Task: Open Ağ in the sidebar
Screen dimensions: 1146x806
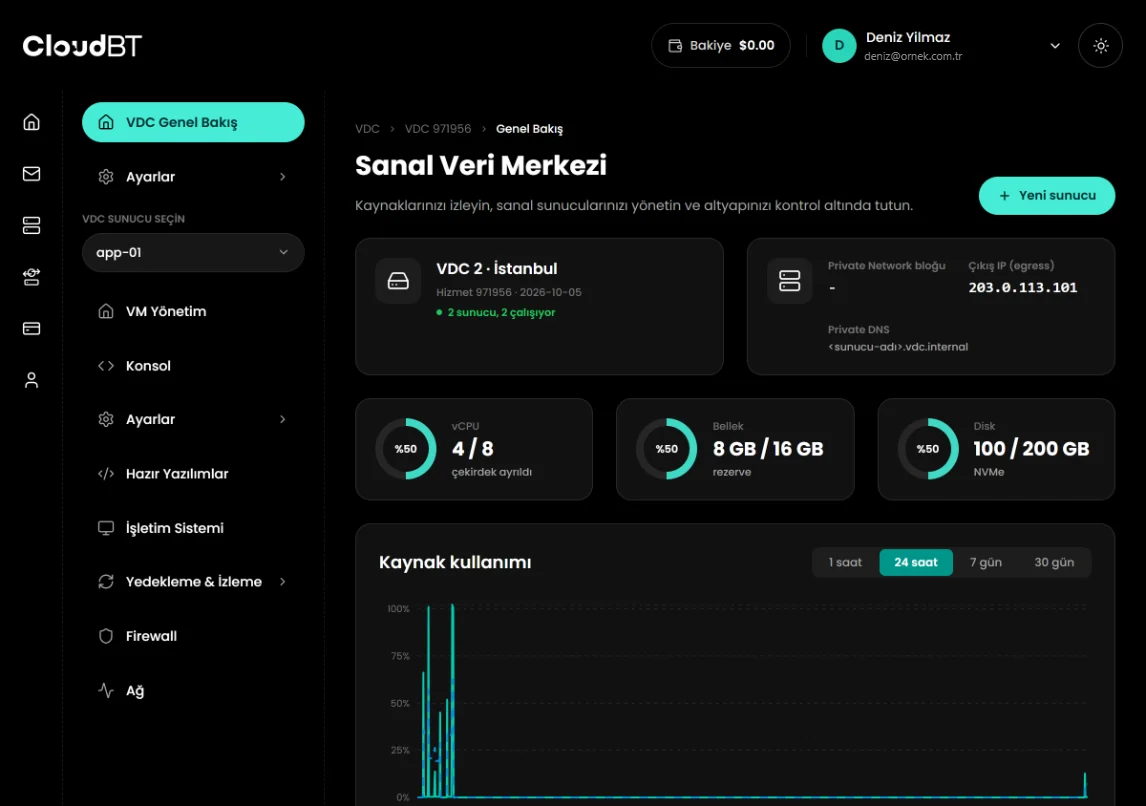Action: tap(193, 691)
